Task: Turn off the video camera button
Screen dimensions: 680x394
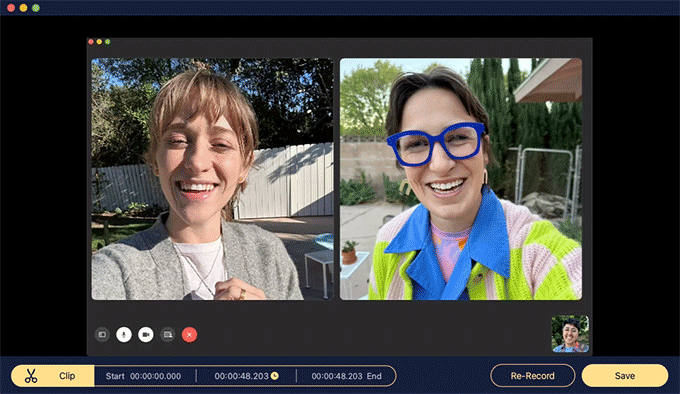Action: (x=146, y=335)
